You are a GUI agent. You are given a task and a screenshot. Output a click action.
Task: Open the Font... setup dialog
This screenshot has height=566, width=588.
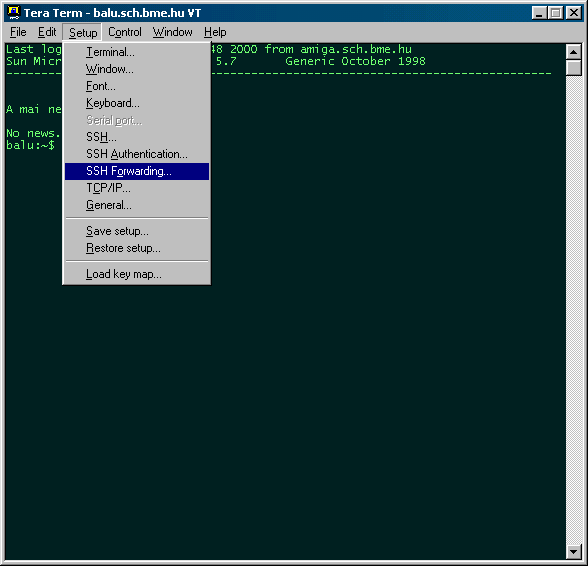click(137, 86)
